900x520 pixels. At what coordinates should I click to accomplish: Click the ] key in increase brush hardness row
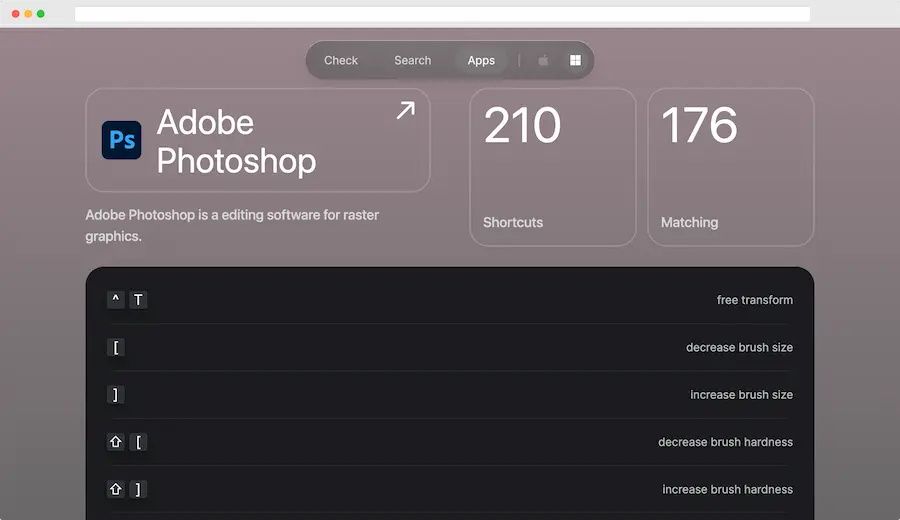click(x=138, y=490)
